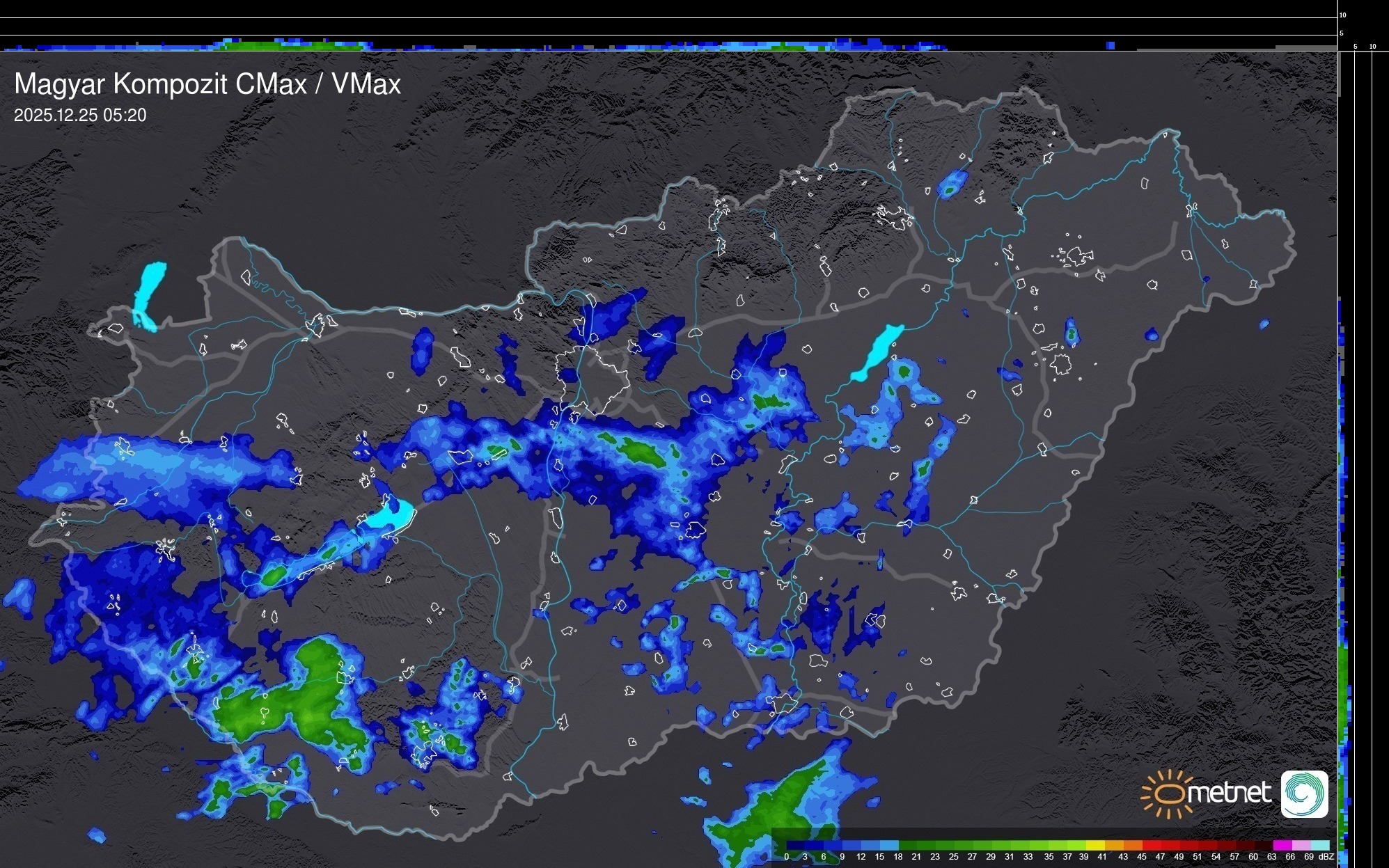
Task: Select the dark navy 0 dBZ swatch
Action: point(796,845)
